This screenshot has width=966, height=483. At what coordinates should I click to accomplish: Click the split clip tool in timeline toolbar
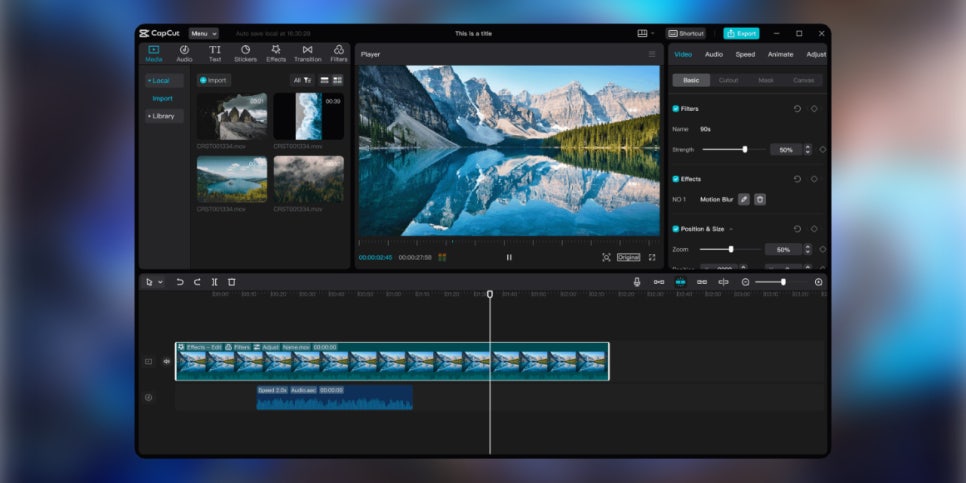(x=214, y=282)
